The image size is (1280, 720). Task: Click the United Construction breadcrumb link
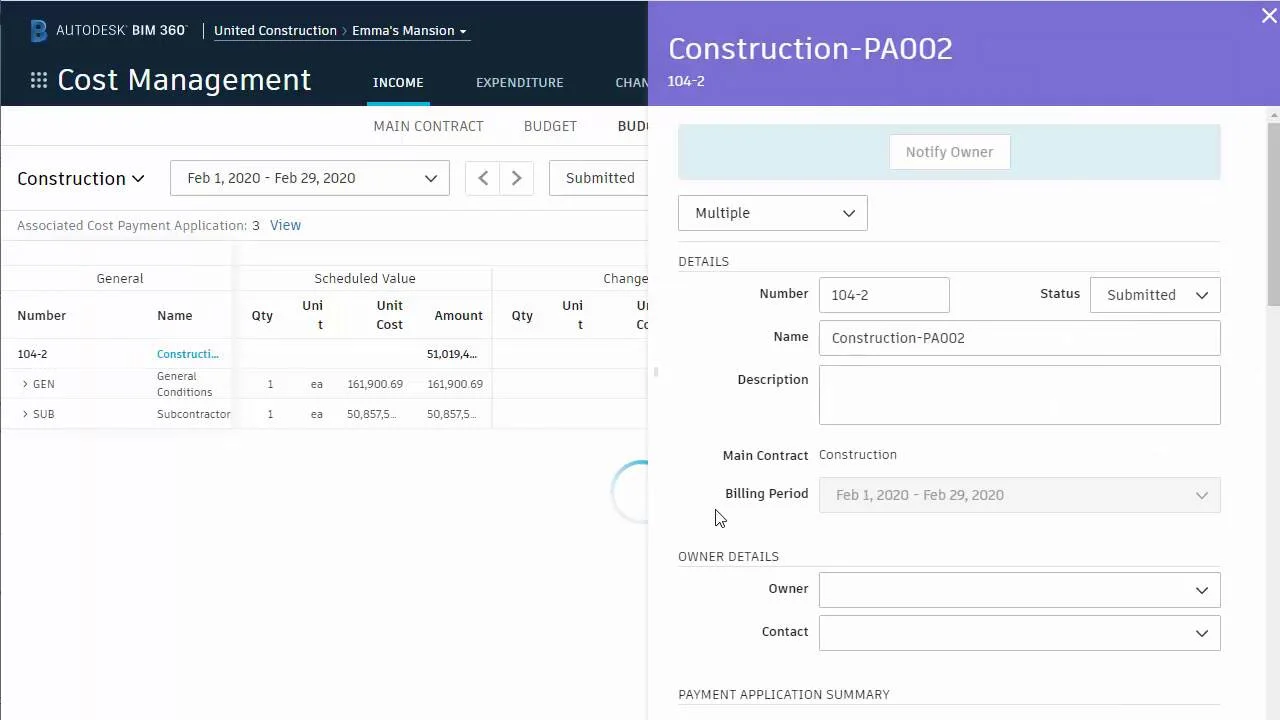(275, 31)
